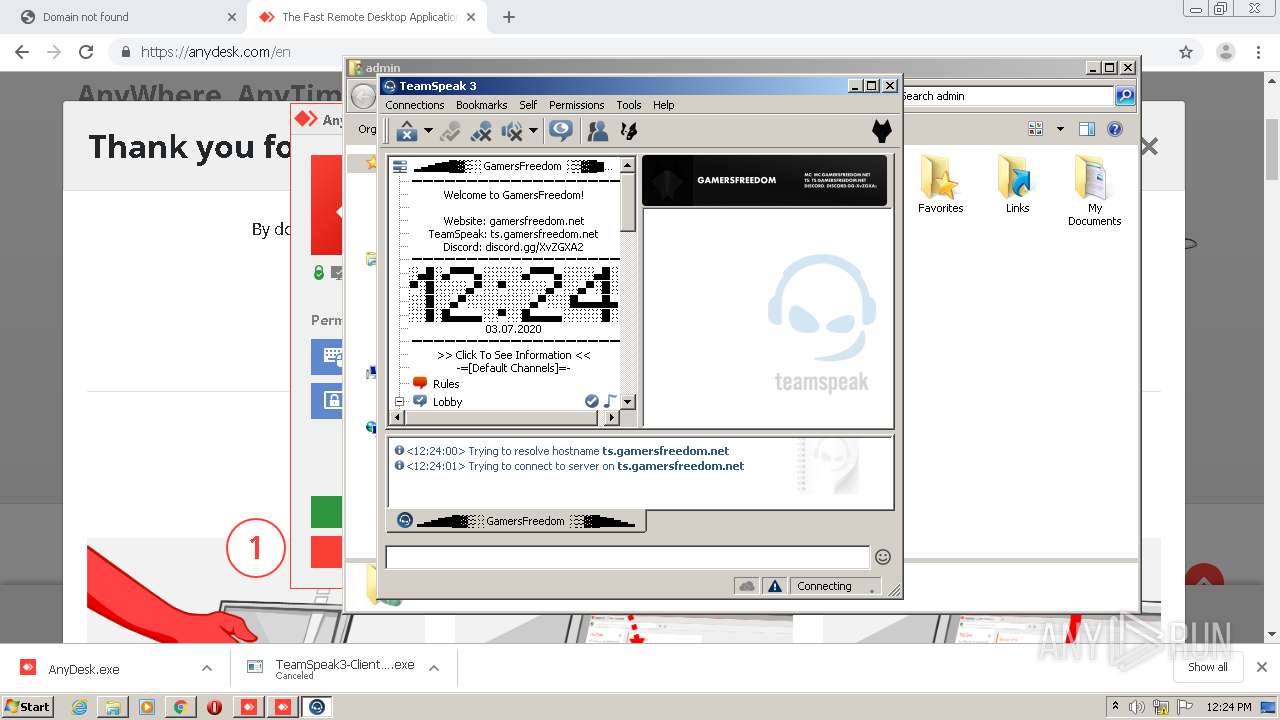Screen dimensions: 1280x720
Task: Click the Explorer help question mark icon
Action: pos(1115,129)
